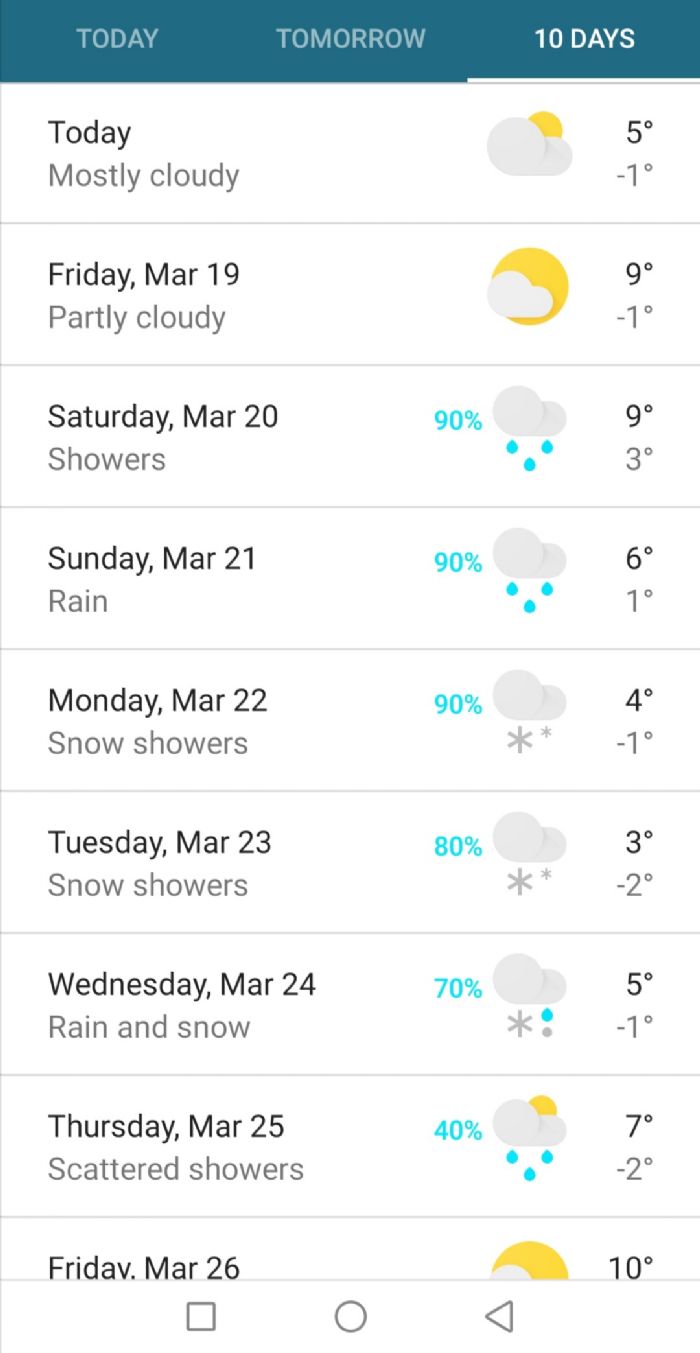Image resolution: width=700 pixels, height=1353 pixels.
Task: Switch to the TODAY tab
Action: tap(117, 39)
